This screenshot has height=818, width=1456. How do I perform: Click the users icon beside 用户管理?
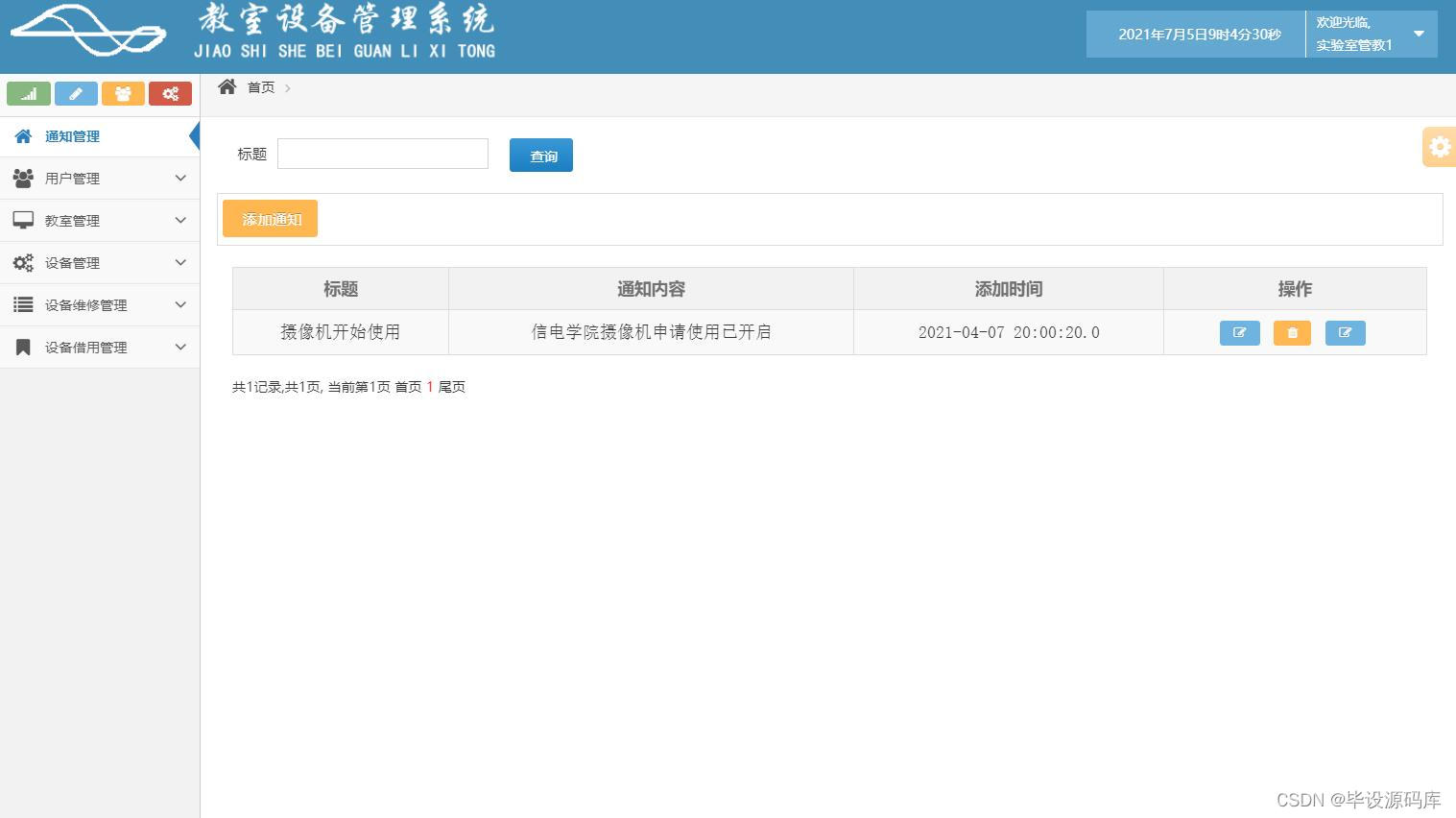(x=23, y=178)
